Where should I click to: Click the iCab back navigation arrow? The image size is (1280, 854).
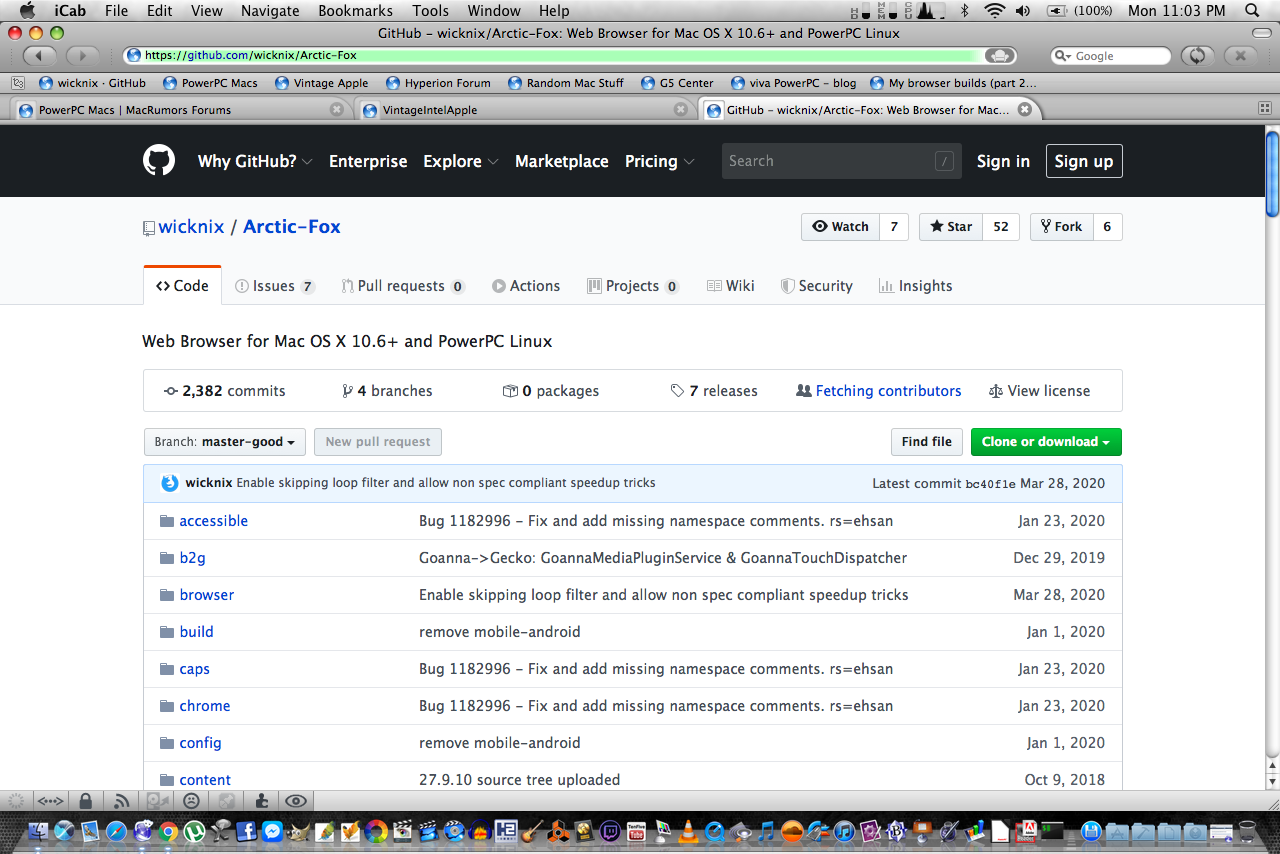[39, 56]
